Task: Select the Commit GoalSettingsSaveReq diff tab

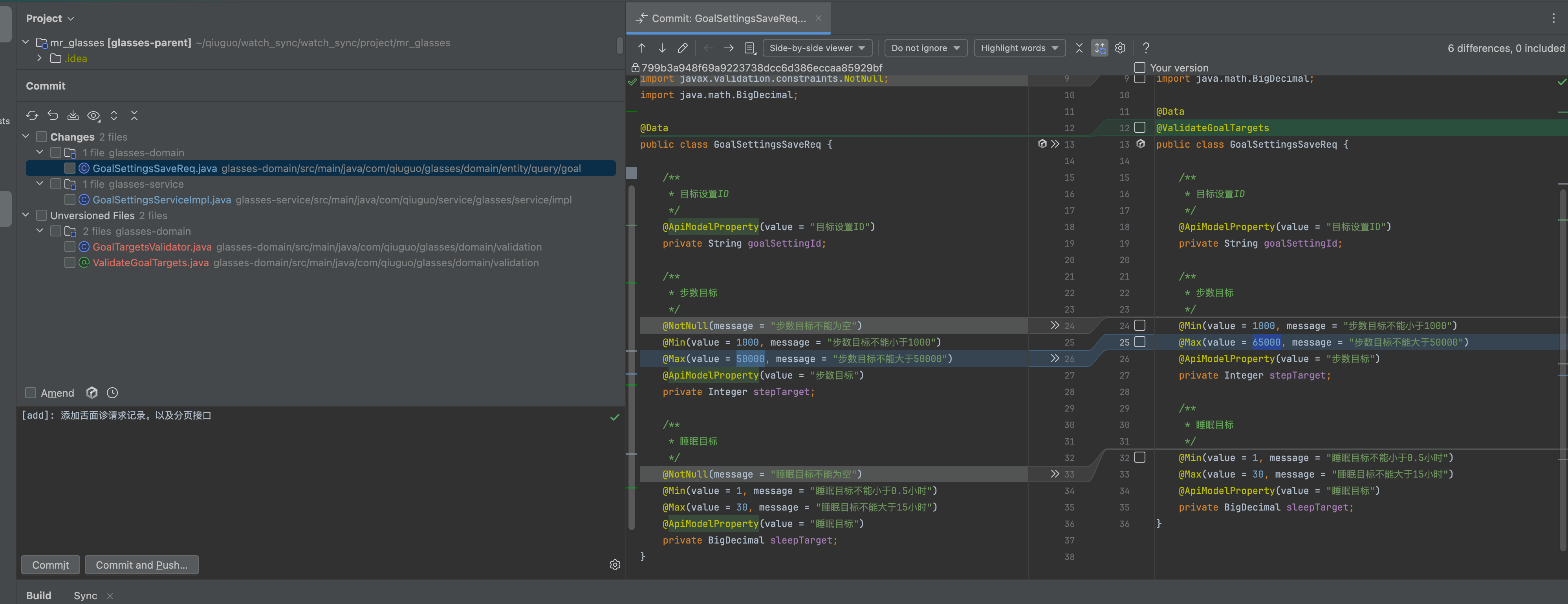Action: tap(728, 18)
